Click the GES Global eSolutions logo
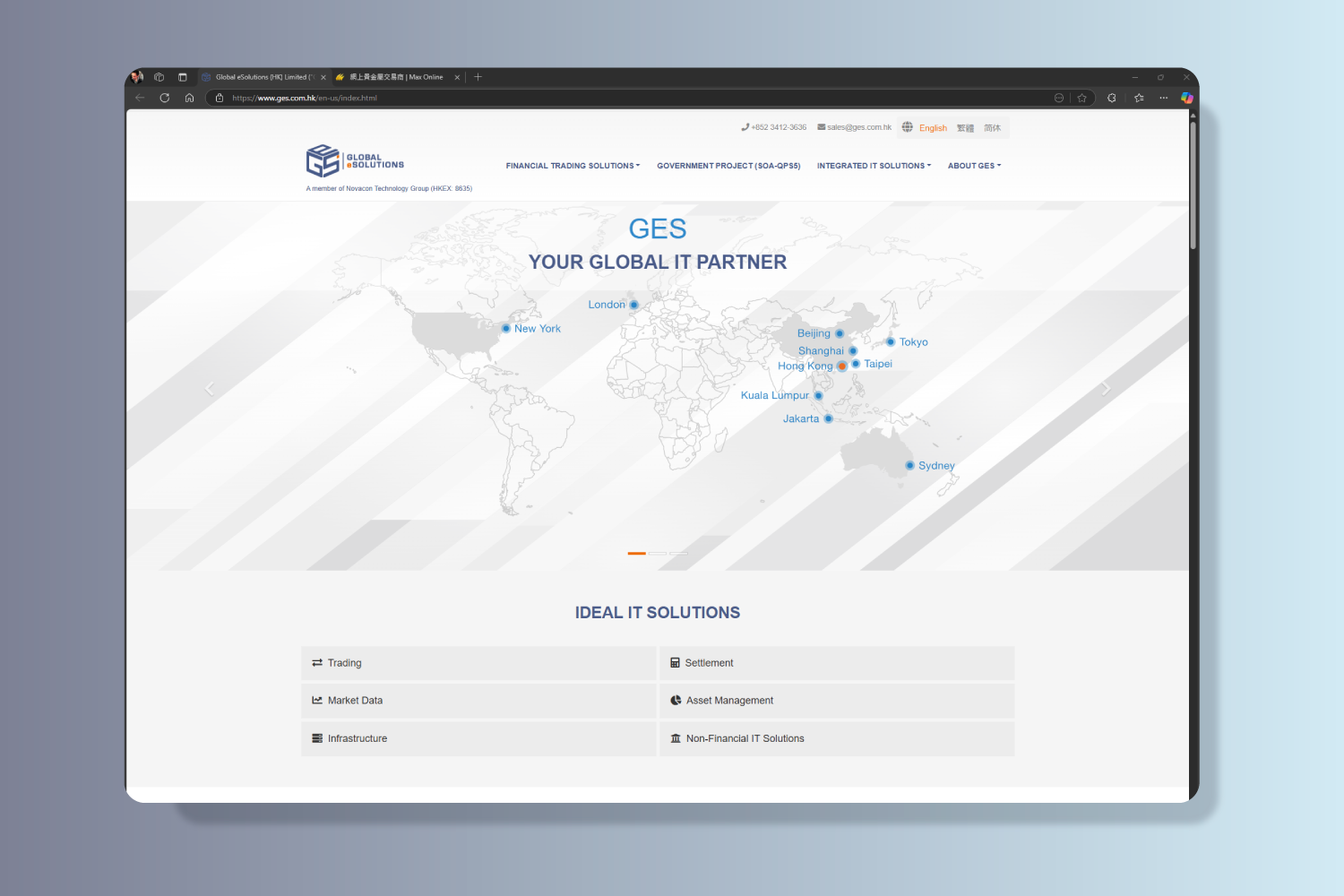1344x896 pixels. coord(355,161)
